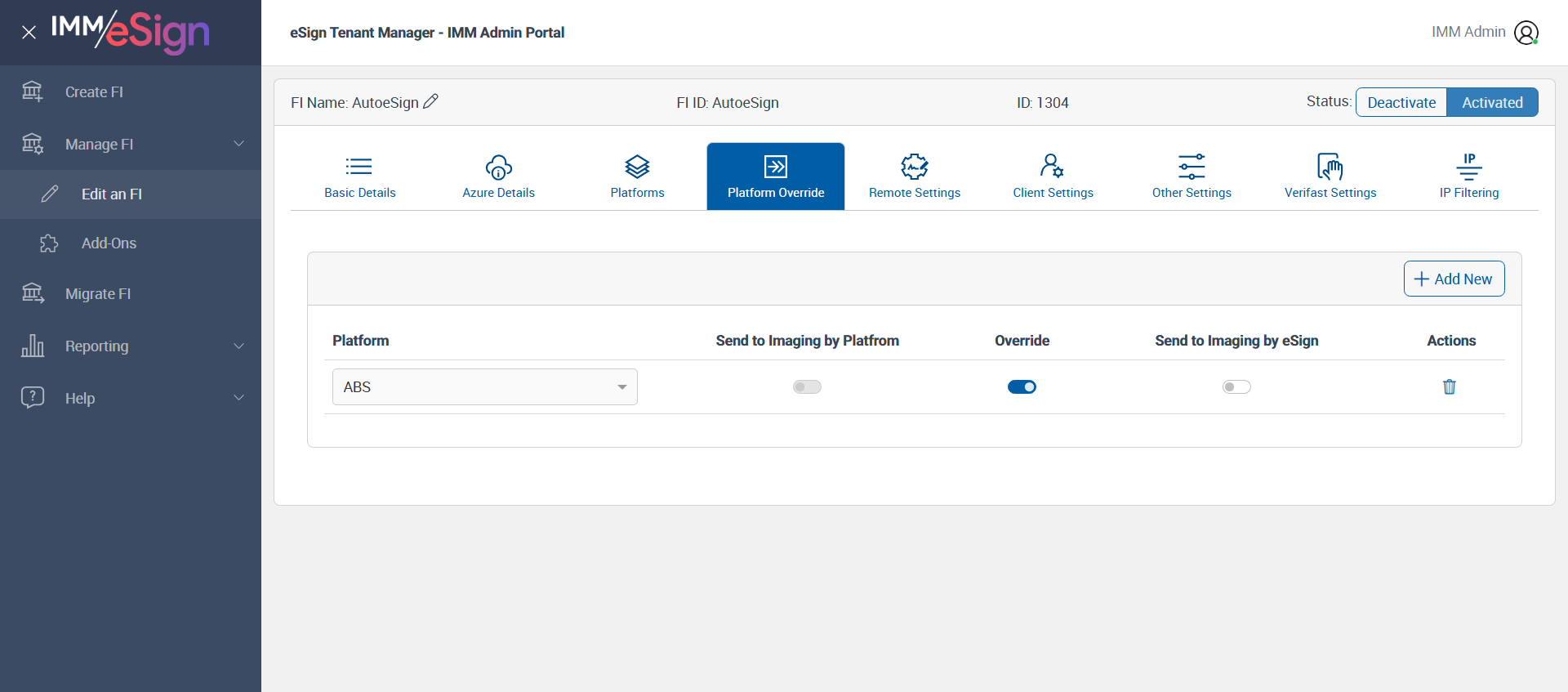Toggle Send to Imaging by Platform for ABS

(x=807, y=386)
